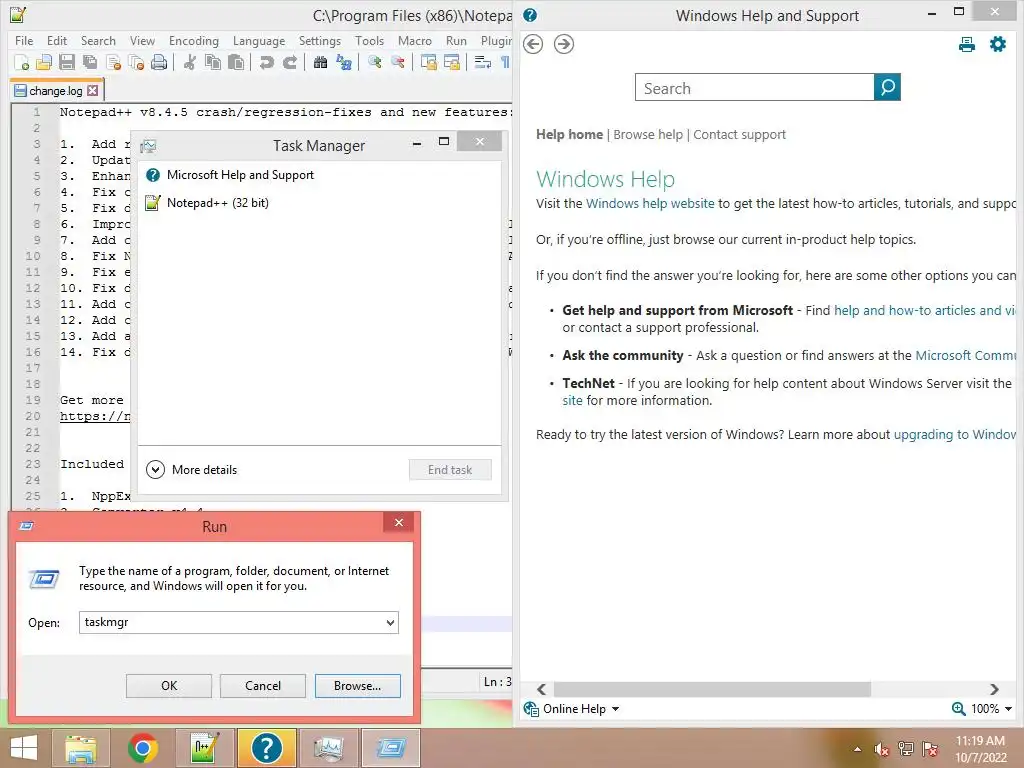Select the change.log tab

point(56,91)
